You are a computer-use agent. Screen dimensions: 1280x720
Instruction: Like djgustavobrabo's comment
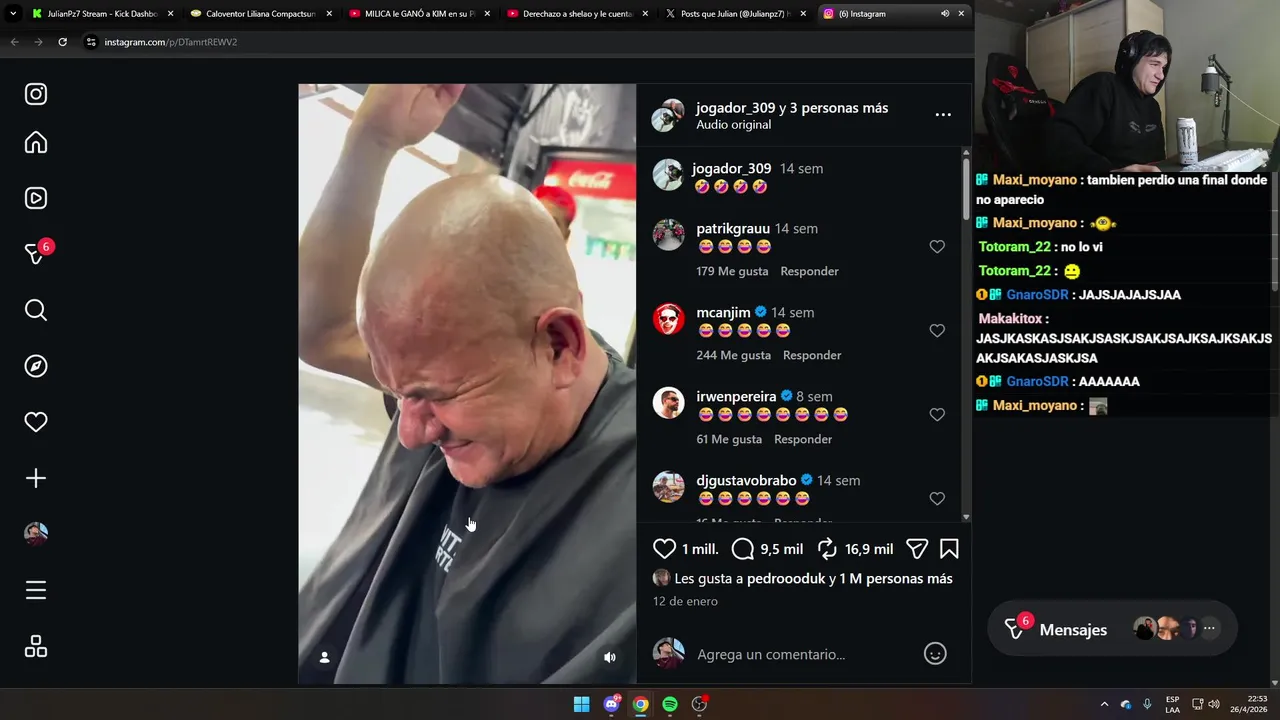pyautogui.click(x=937, y=499)
